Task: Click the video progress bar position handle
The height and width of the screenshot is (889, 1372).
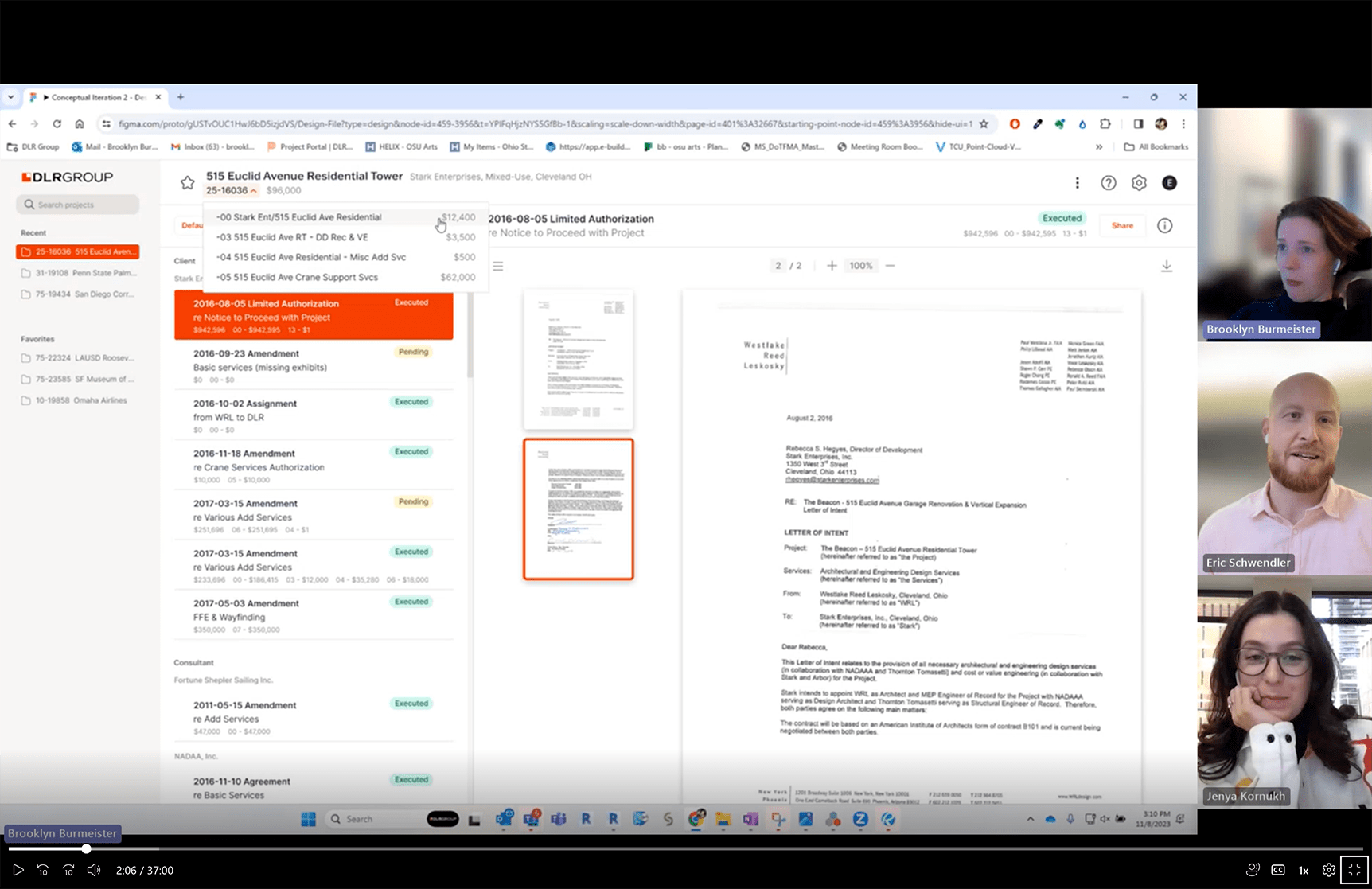Action: click(x=86, y=849)
